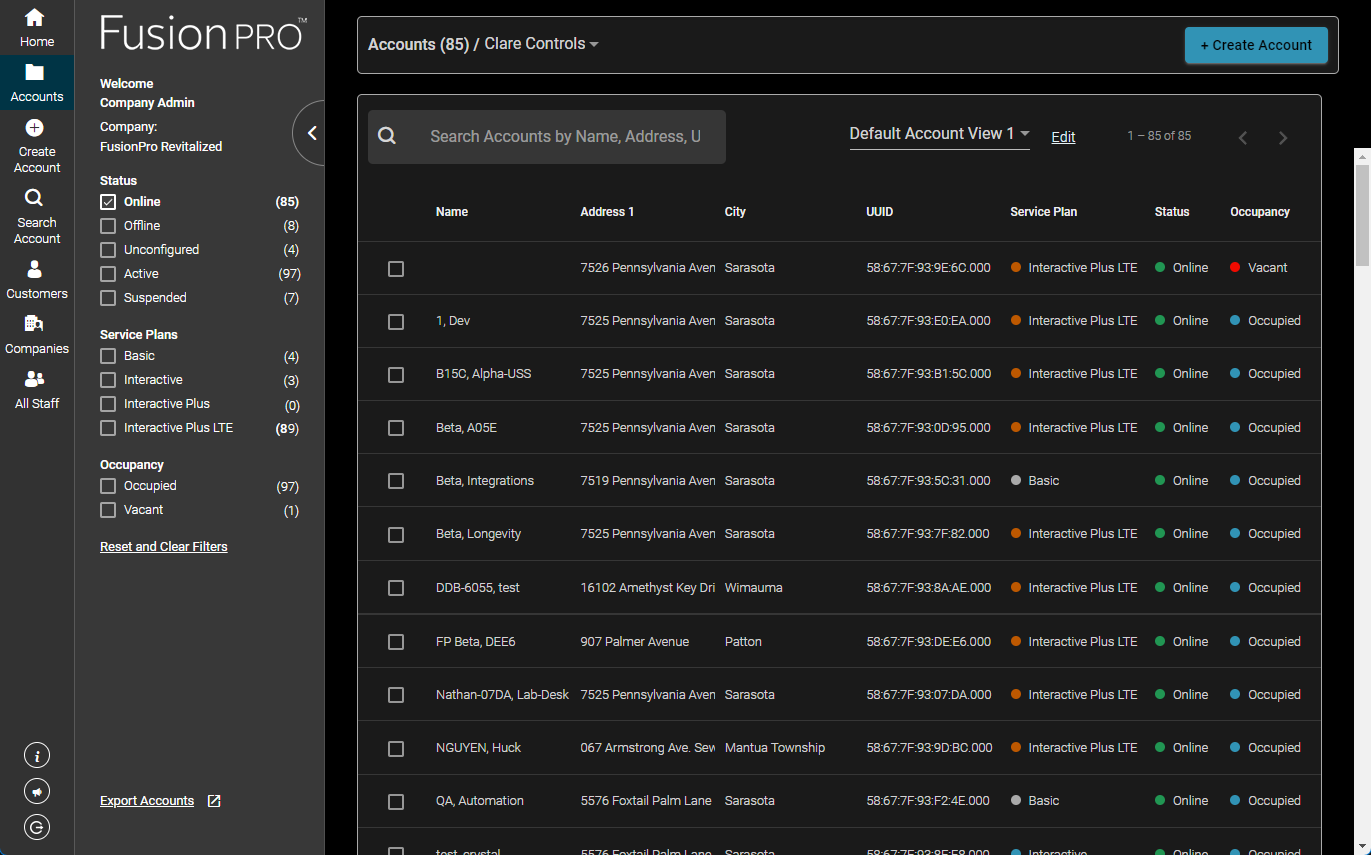This screenshot has height=855, width=1371.
Task: Open the Clare Controls breadcrumb dropdown
Action: [x=539, y=43]
